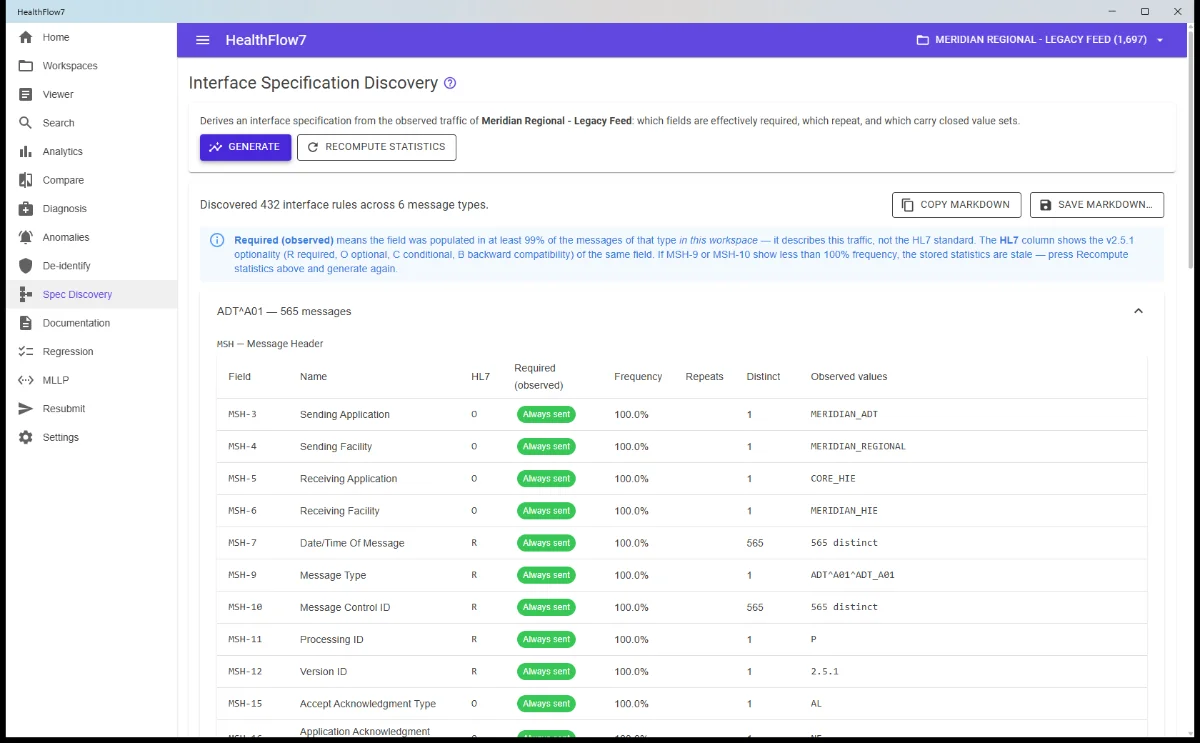Select Workspaces in the sidebar
This screenshot has width=1200, height=743.
point(89,66)
